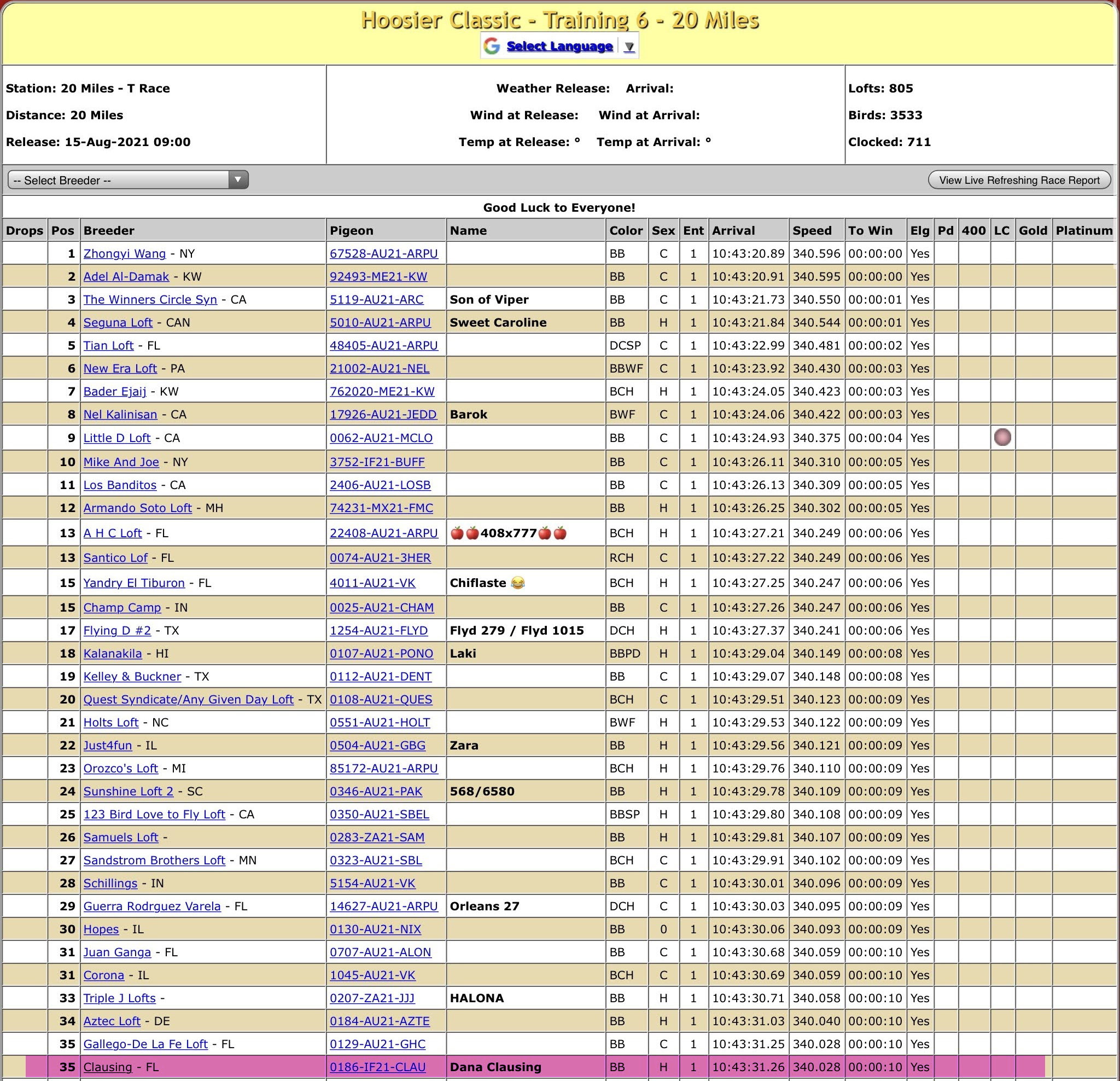1120x1081 pixels.
Task: Click the Speed column header
Action: [812, 230]
